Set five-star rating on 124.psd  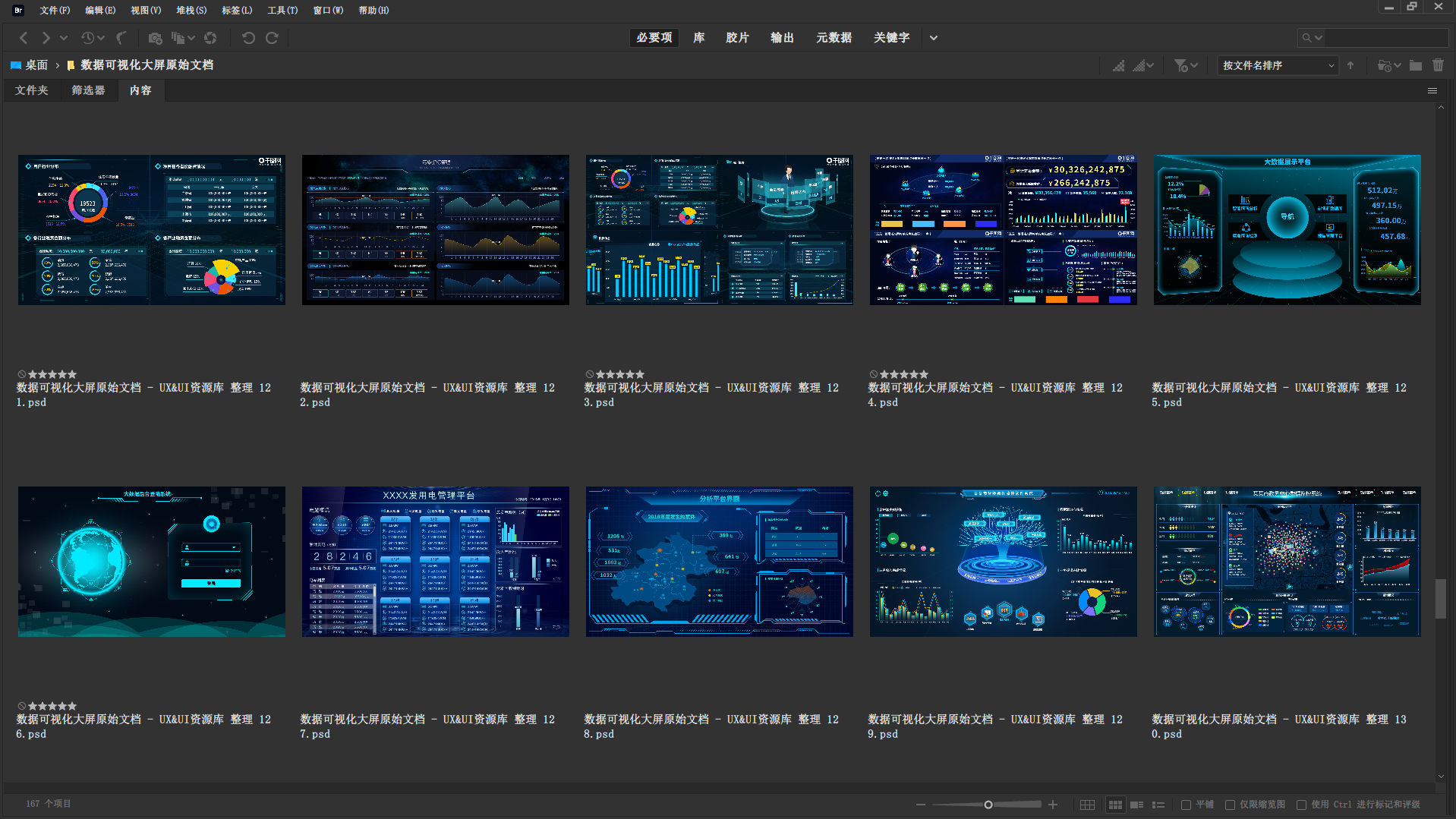click(x=924, y=374)
